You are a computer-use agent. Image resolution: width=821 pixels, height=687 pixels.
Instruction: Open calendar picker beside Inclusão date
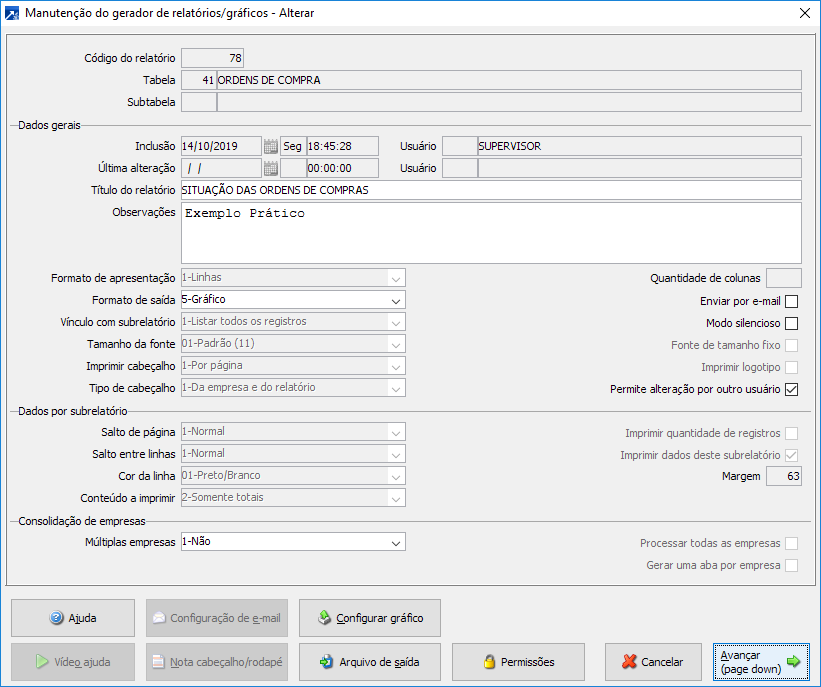(270, 146)
